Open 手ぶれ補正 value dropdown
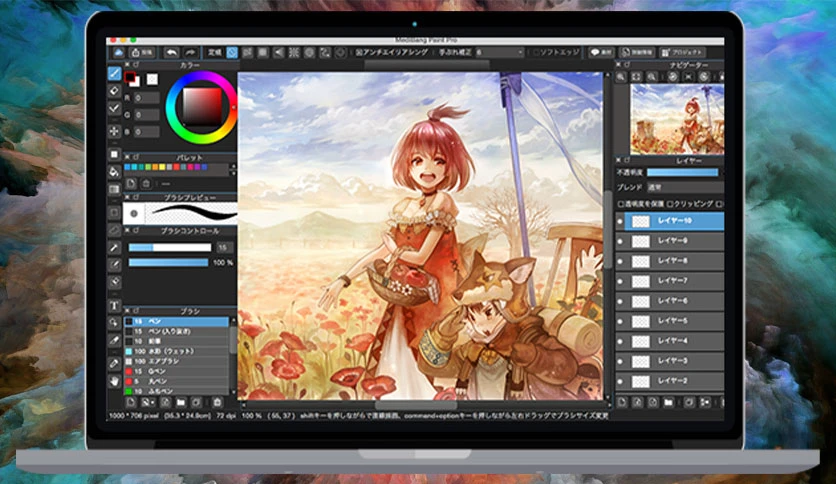This screenshot has width=836, height=484. [x=500, y=52]
